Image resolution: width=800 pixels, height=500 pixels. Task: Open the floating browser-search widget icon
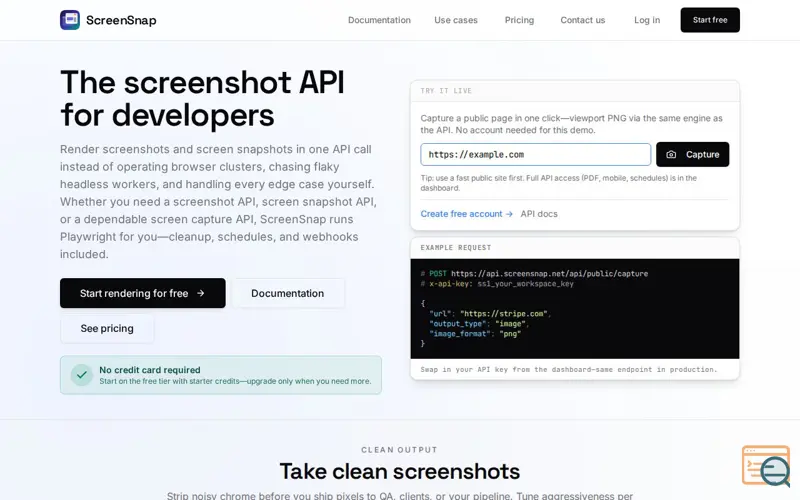tap(766, 466)
